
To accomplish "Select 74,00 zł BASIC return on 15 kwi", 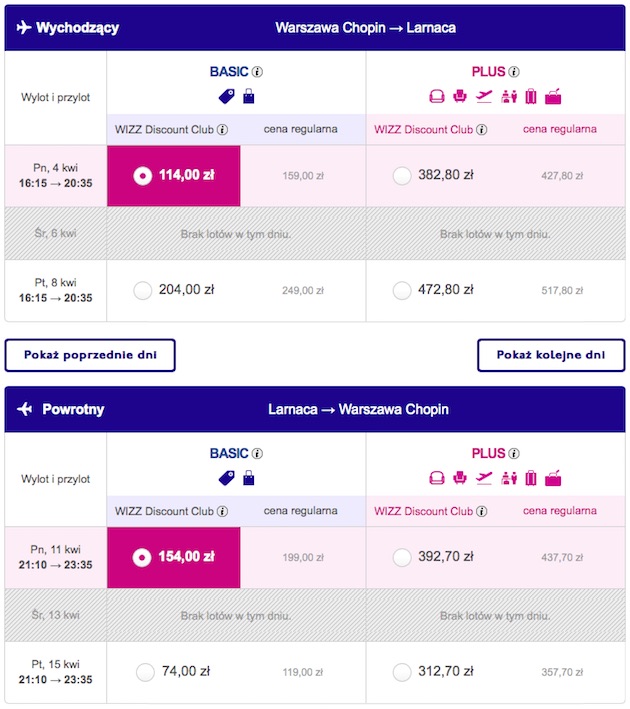I will (145, 672).
